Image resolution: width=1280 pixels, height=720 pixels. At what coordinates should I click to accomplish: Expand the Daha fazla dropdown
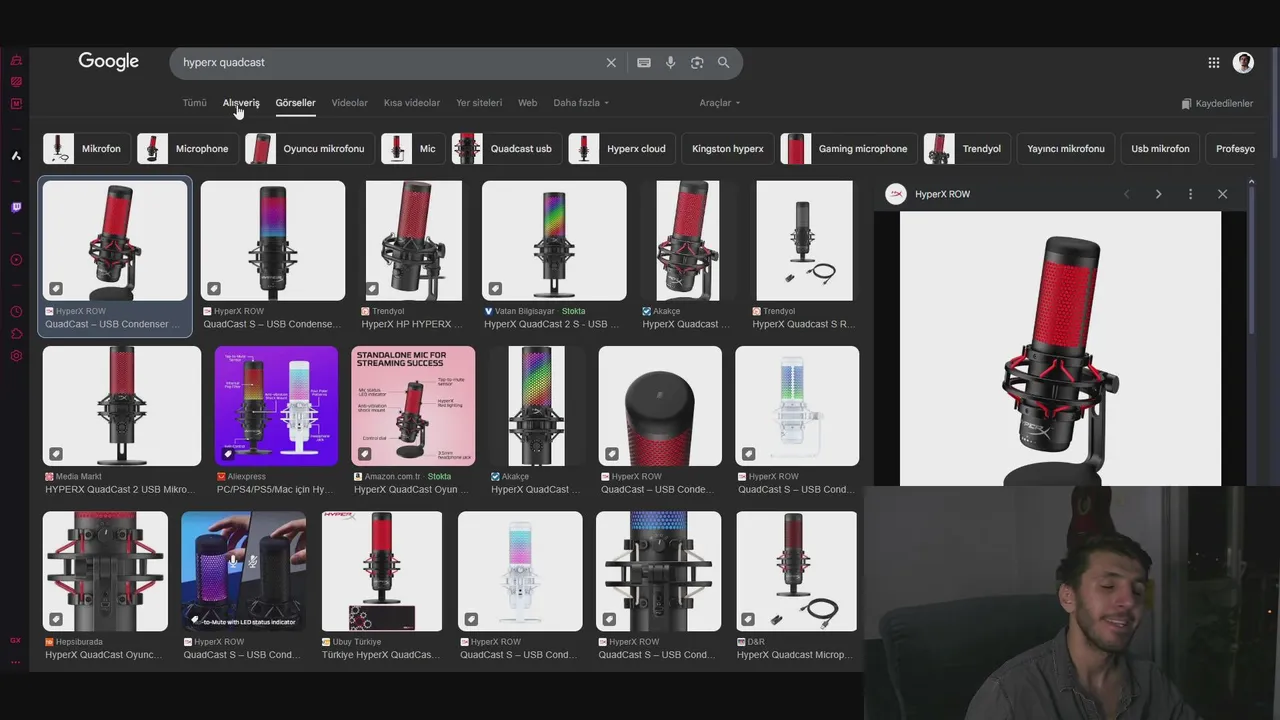581,103
